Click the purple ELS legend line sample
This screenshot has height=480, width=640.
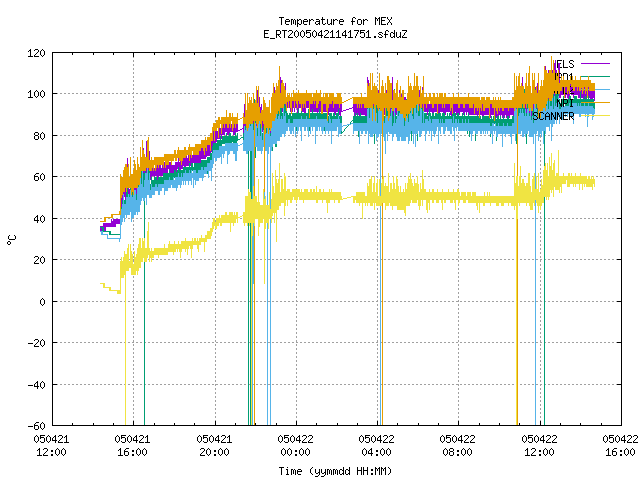pos(596,64)
